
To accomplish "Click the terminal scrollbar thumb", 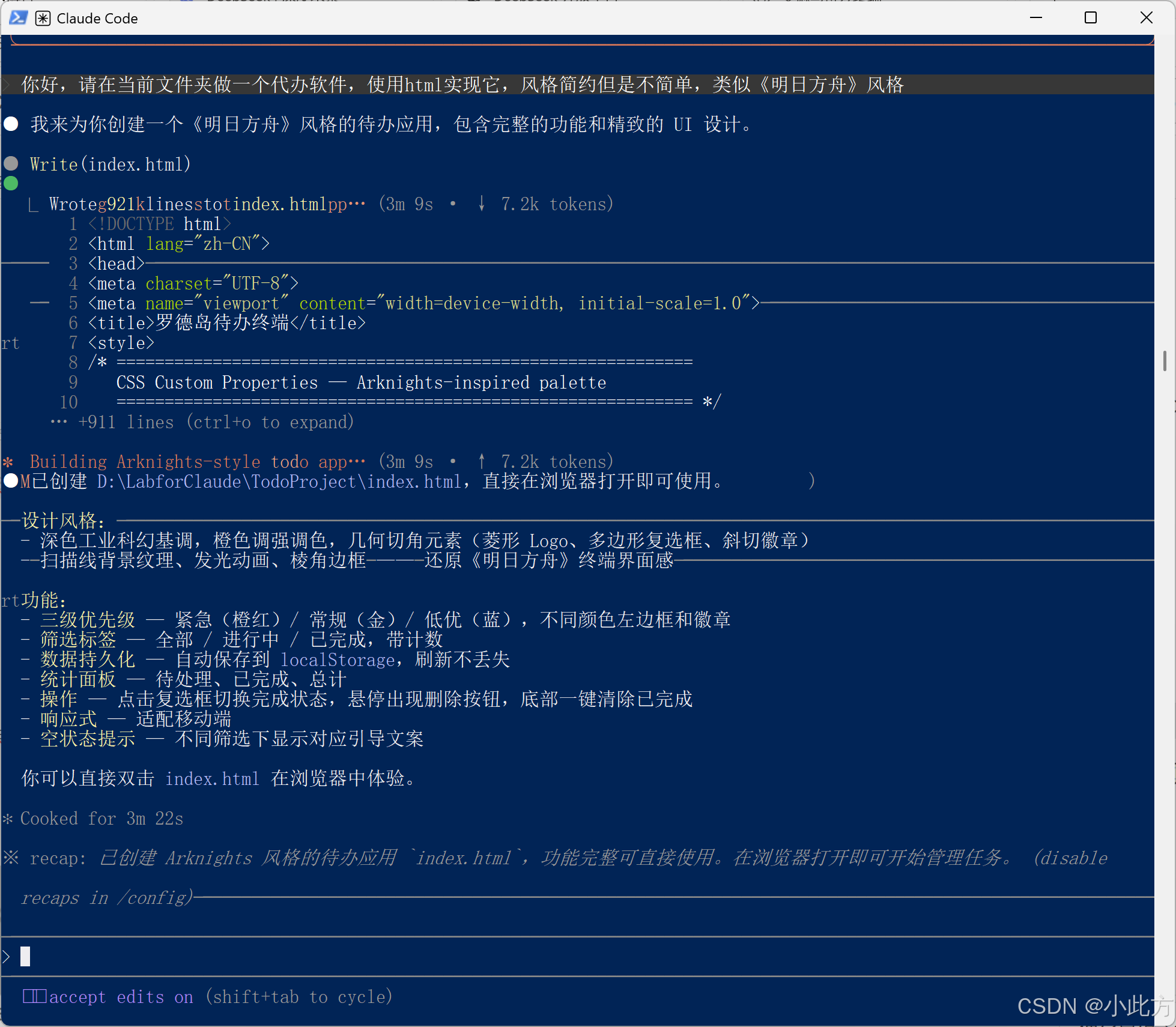I will pos(1165,361).
